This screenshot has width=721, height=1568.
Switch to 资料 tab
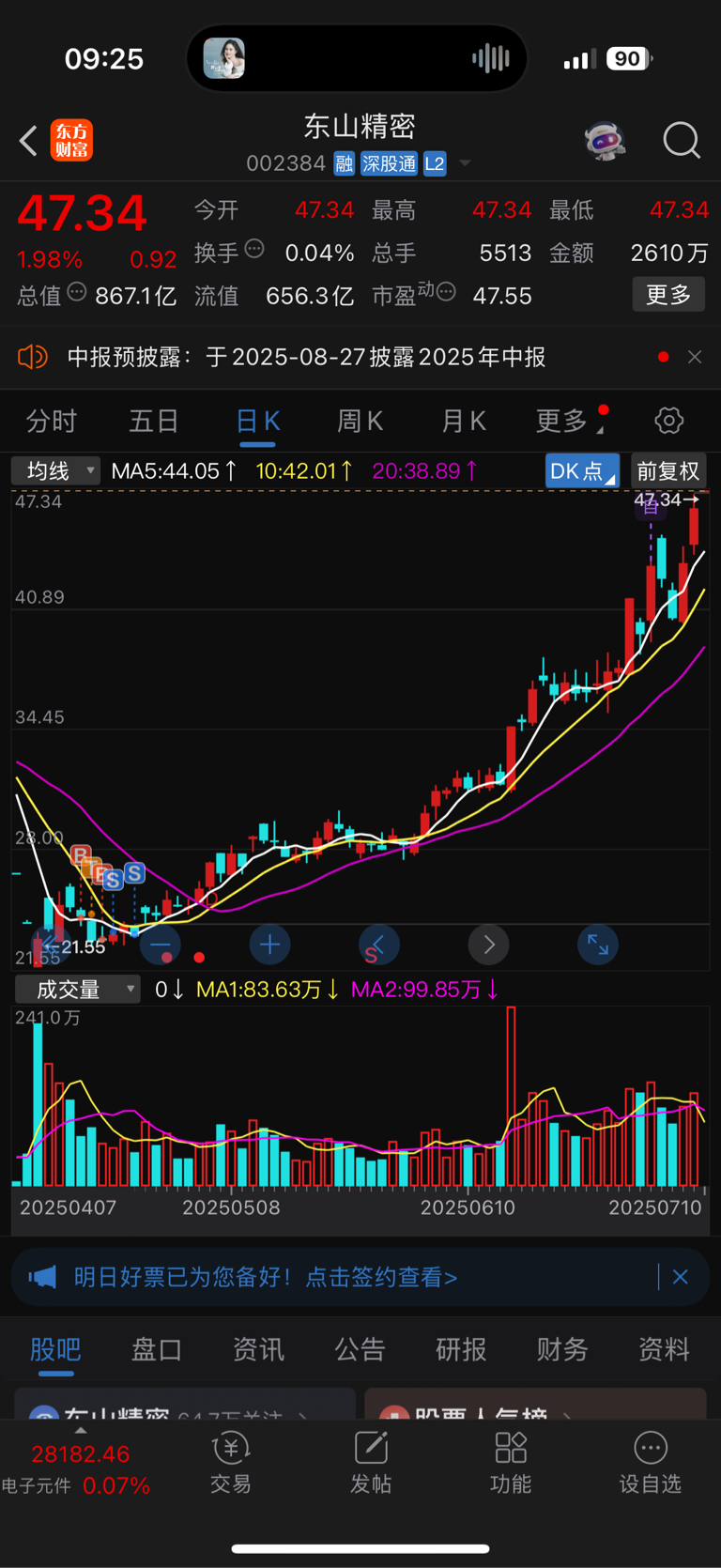point(664,1349)
